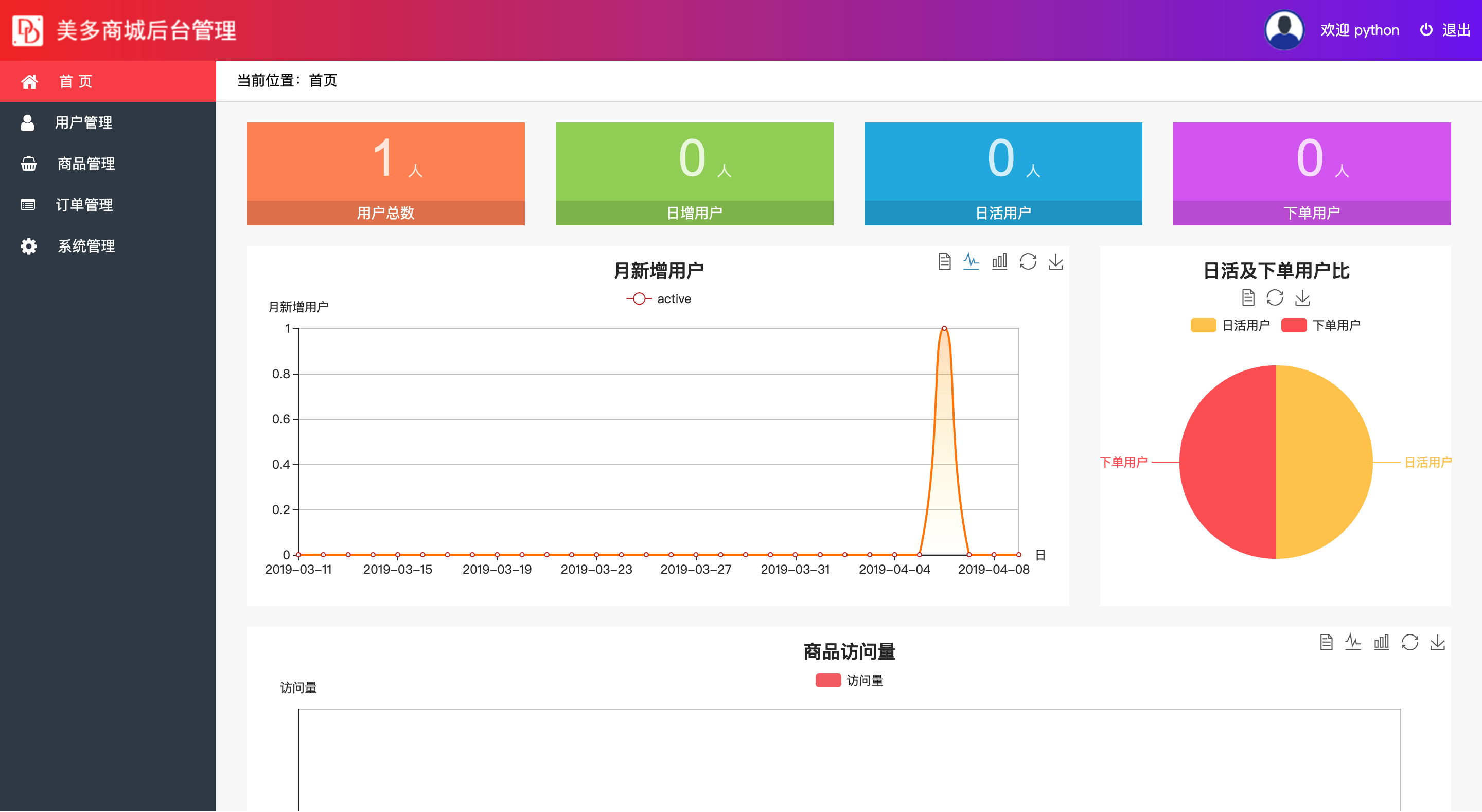Restore the 日活及下单用户比 pie chart
The height and width of the screenshot is (812, 1482).
coord(1275,297)
